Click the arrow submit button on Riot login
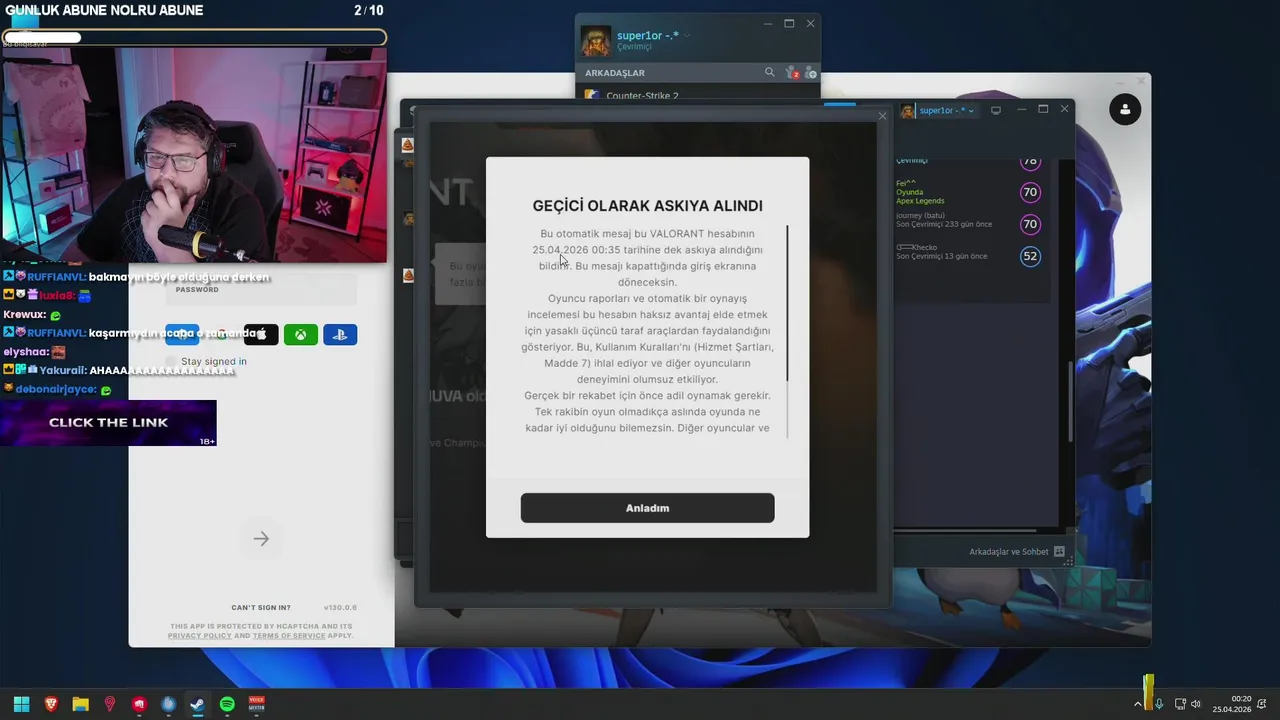The width and height of the screenshot is (1280, 720). coord(261,539)
